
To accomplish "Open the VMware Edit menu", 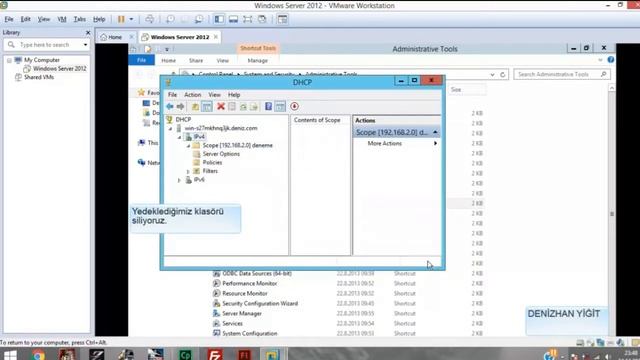I will pyautogui.click(x=26, y=19).
